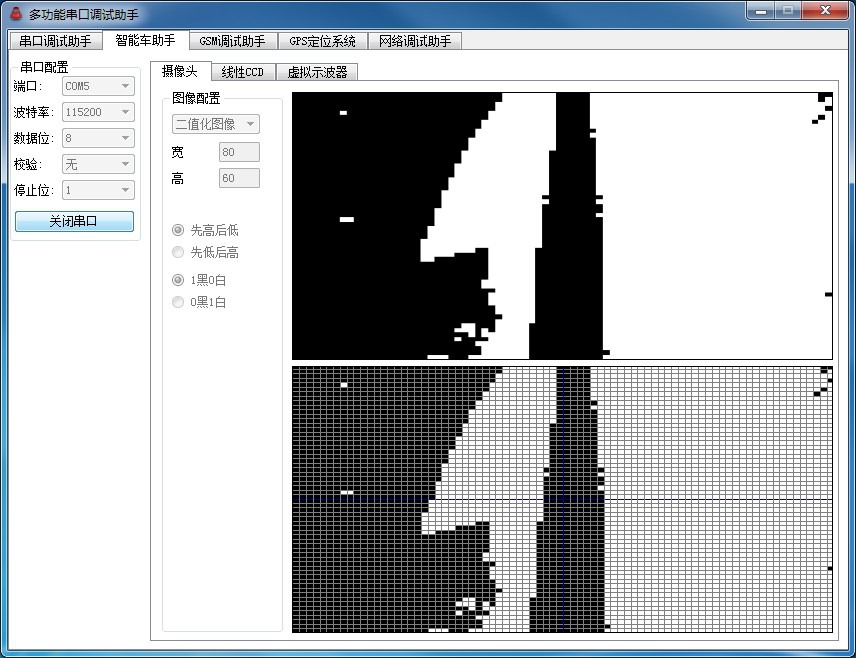This screenshot has height=658, width=856.
Task: Switch to 网络调试助手 tab
Action: (x=415, y=41)
